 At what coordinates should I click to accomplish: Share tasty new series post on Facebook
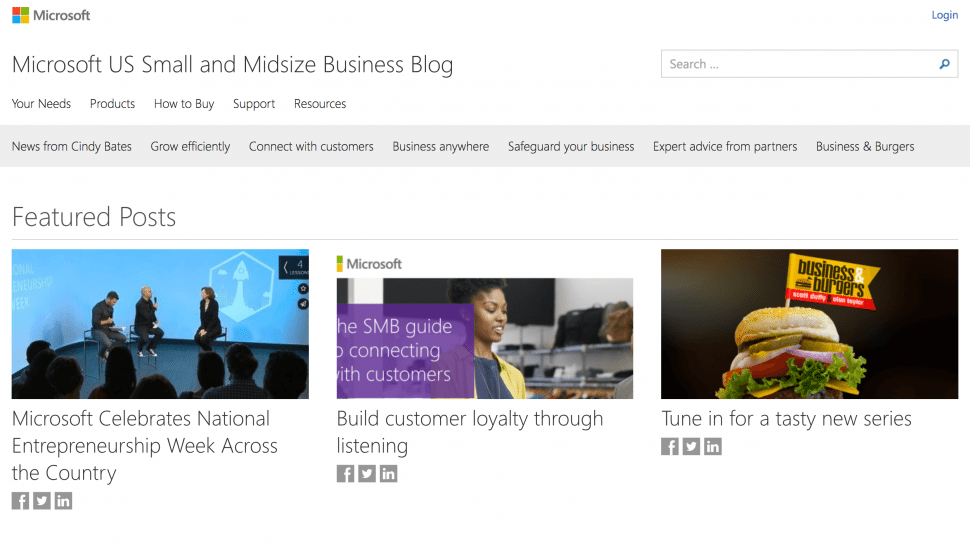(670, 446)
